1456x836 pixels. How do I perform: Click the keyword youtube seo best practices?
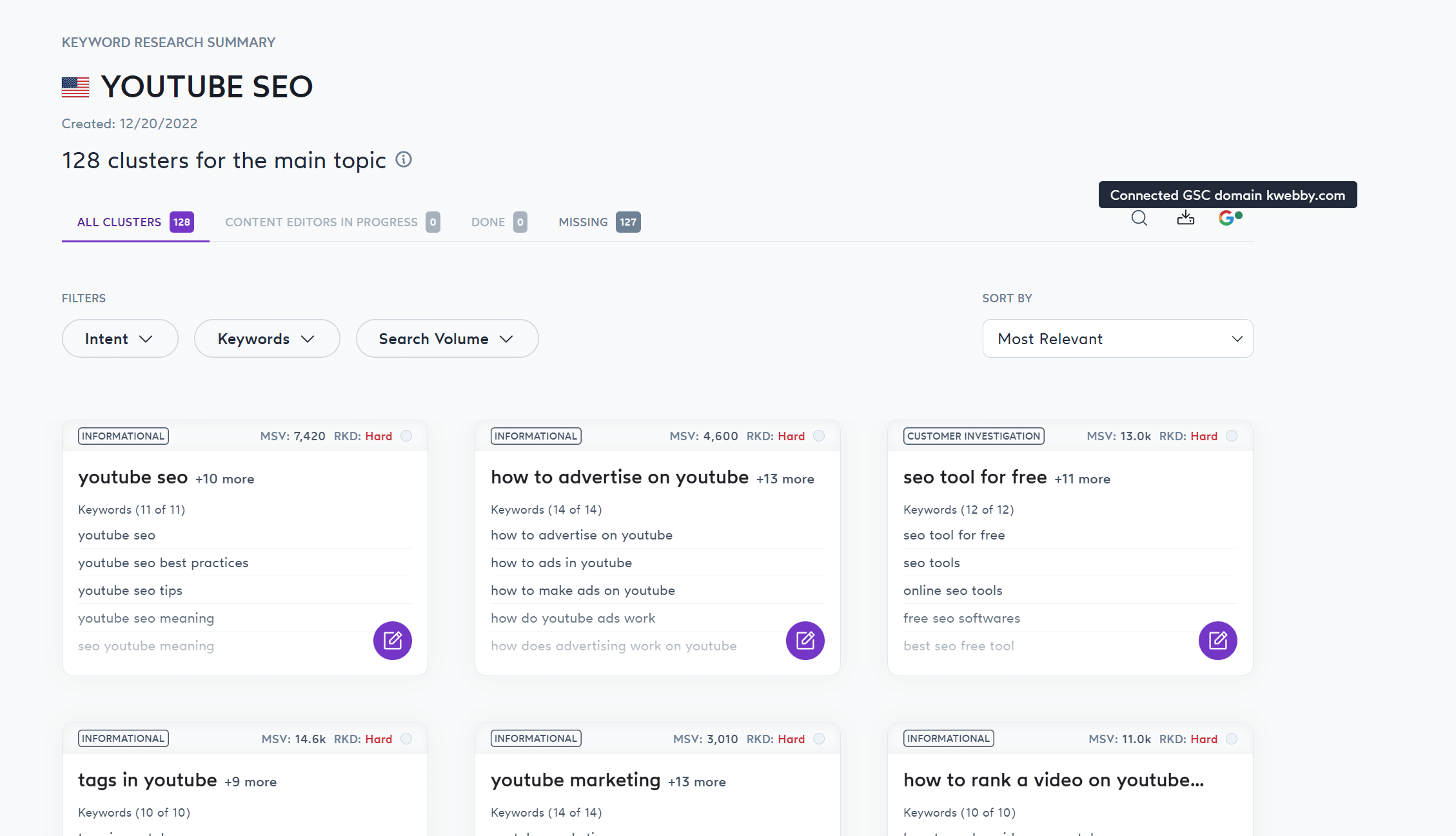163,563
